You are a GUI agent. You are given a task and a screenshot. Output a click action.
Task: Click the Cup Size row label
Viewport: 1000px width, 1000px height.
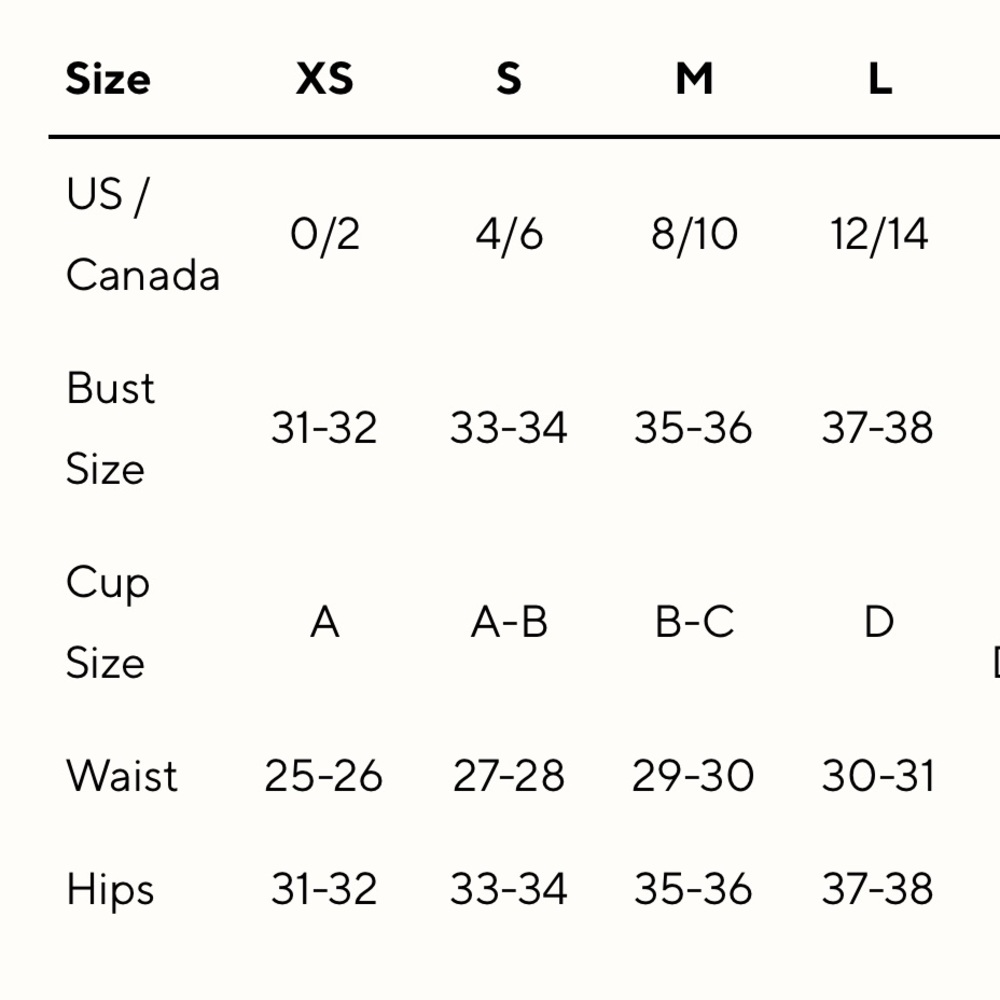pos(107,622)
